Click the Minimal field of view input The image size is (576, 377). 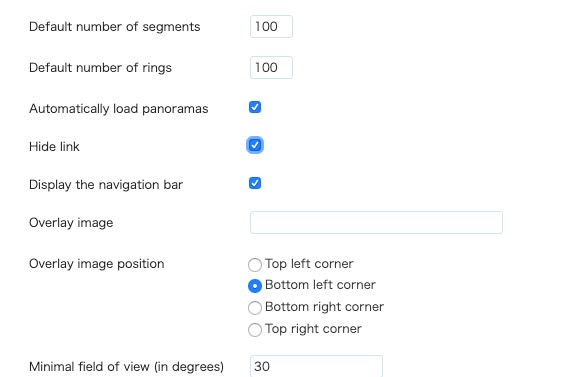316,366
